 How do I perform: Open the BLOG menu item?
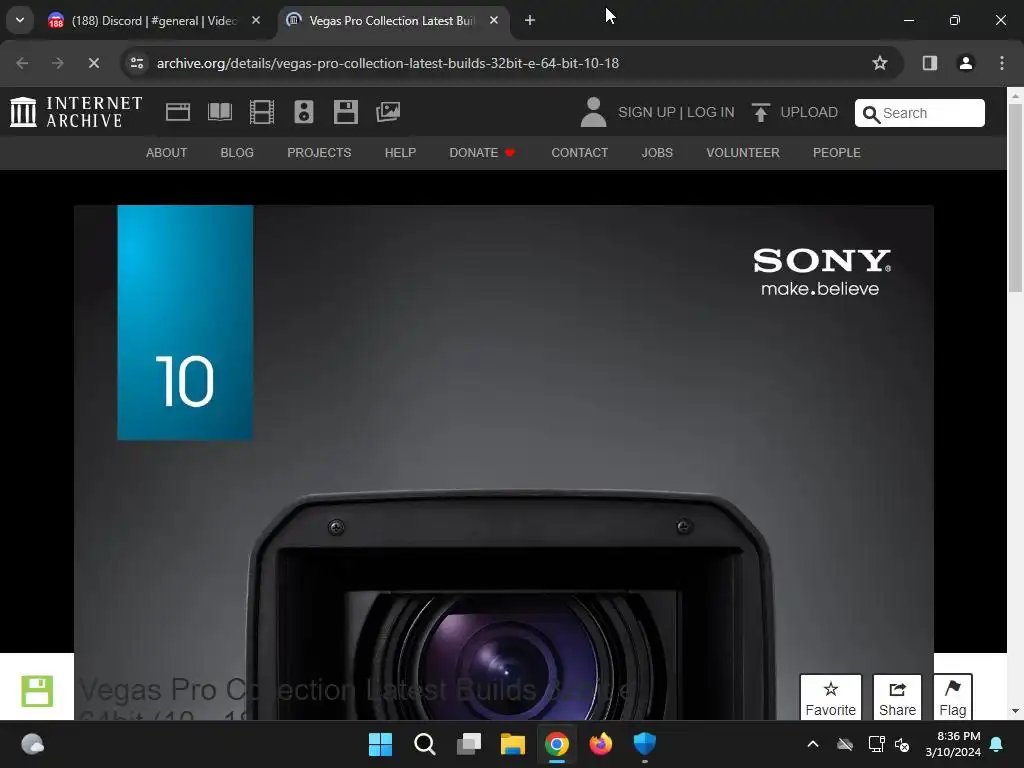[x=237, y=153]
